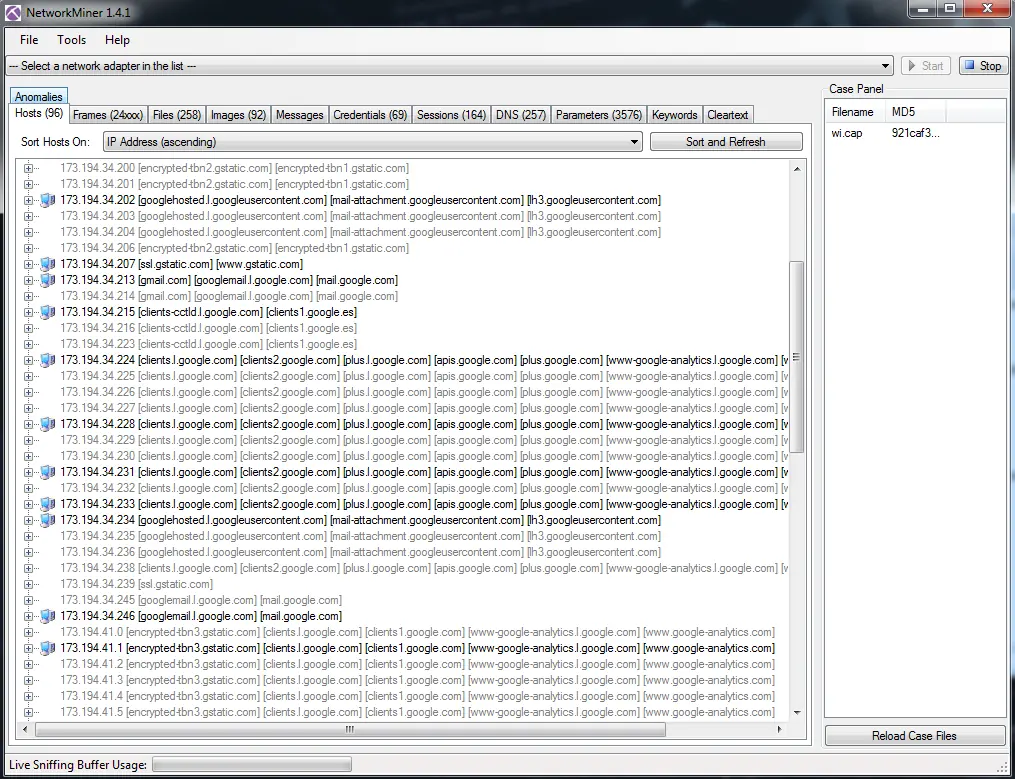
Task: Click the scroll right arrow of hosts list
Action: [780, 730]
